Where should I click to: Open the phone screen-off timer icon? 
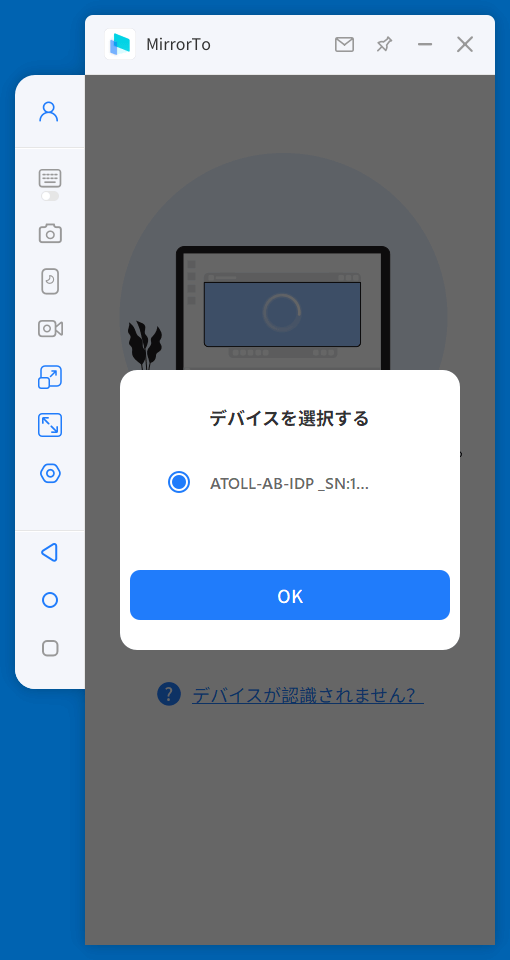coord(50,282)
